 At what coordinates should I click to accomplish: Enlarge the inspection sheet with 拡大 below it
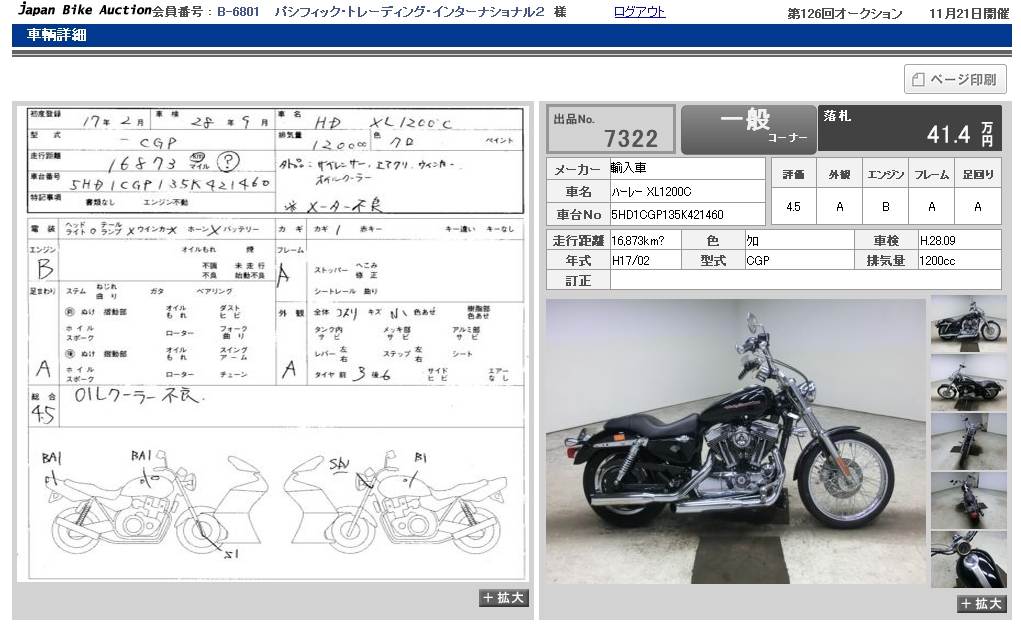(x=504, y=598)
